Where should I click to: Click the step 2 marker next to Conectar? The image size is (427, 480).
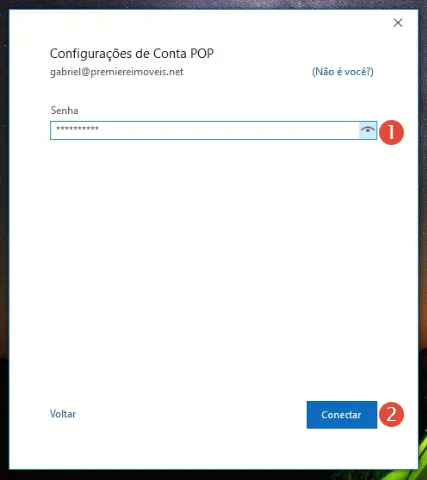pyautogui.click(x=391, y=414)
